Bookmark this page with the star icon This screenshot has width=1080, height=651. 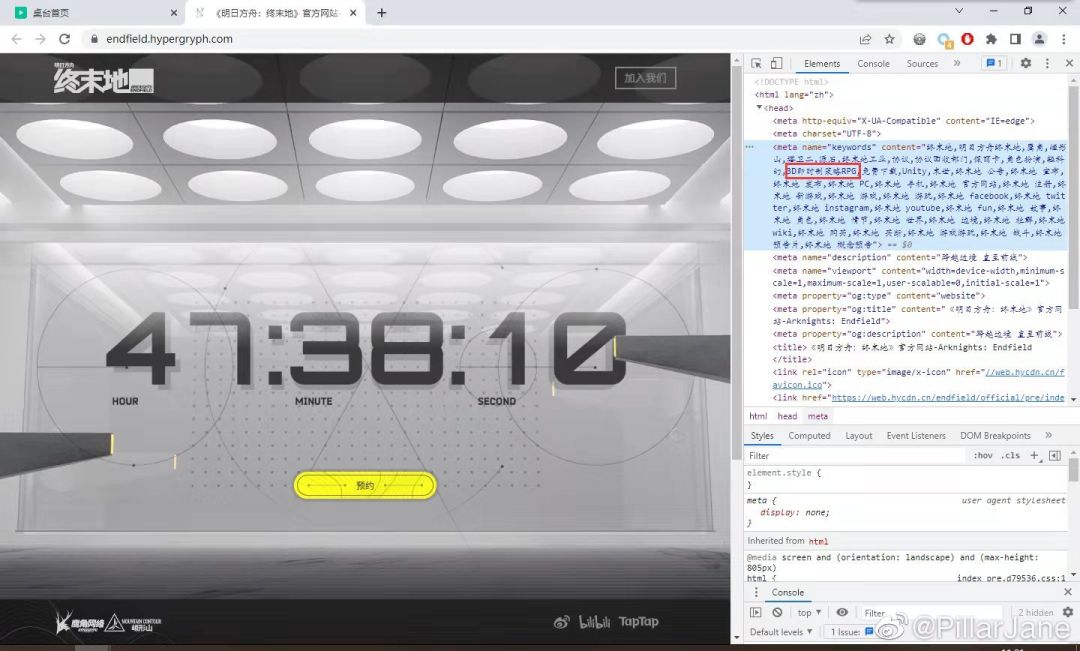(x=889, y=39)
